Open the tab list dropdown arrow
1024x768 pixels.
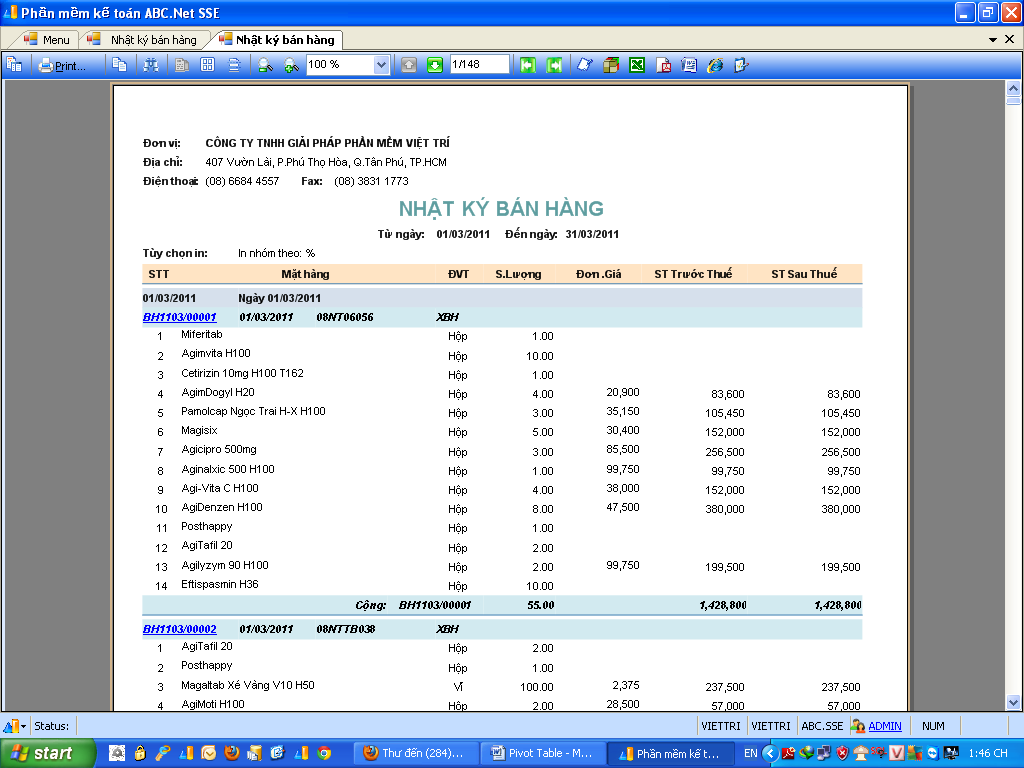[x=994, y=39]
